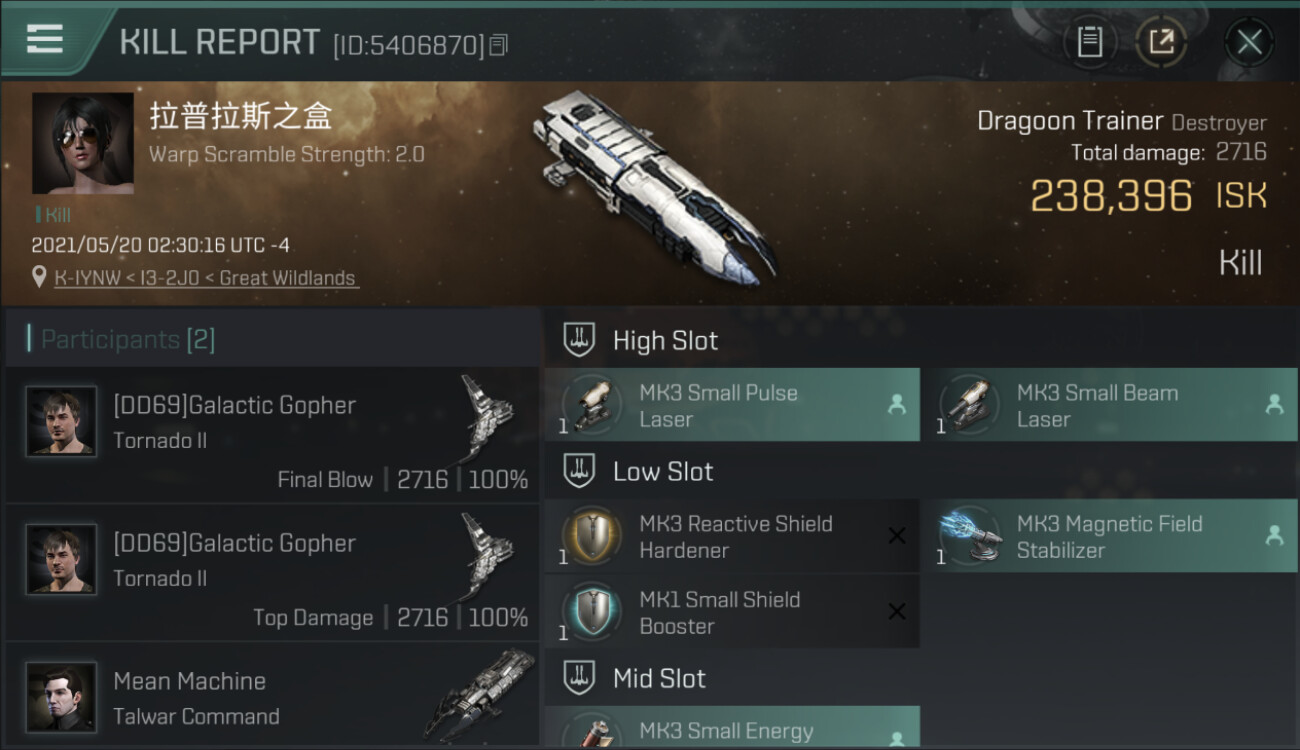Select MK3 Small Beam Laser module
Viewport: 1300px width, 750px height.
click(1110, 405)
